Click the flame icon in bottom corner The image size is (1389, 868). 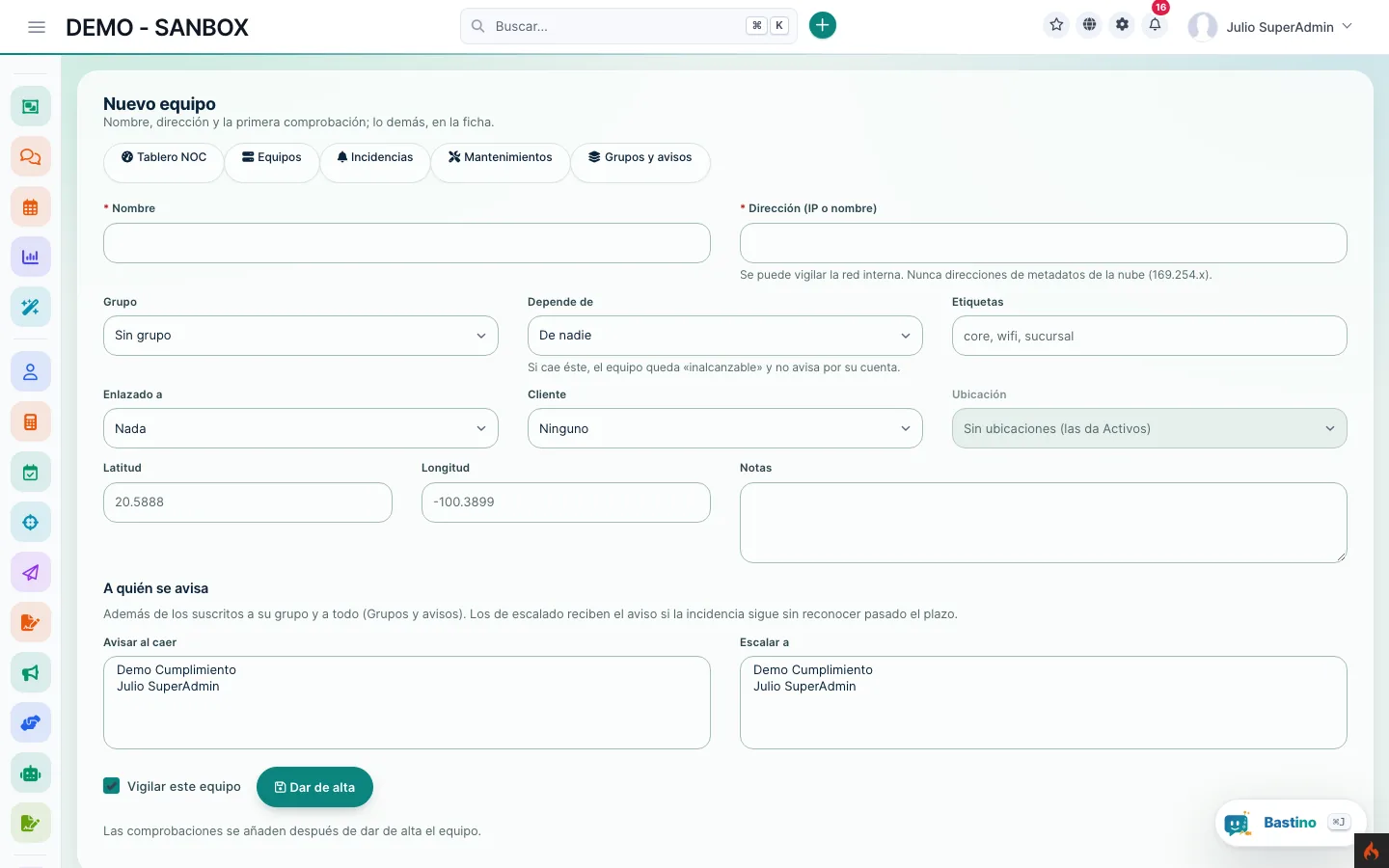(1372, 851)
